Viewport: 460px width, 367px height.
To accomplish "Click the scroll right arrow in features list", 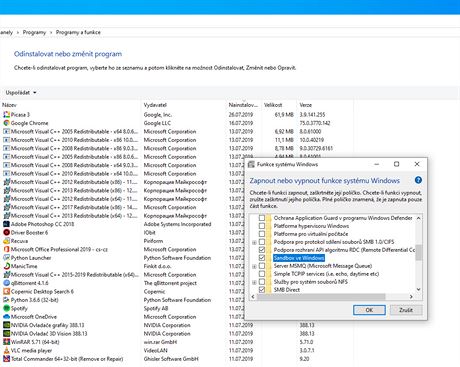I will point(411,297).
